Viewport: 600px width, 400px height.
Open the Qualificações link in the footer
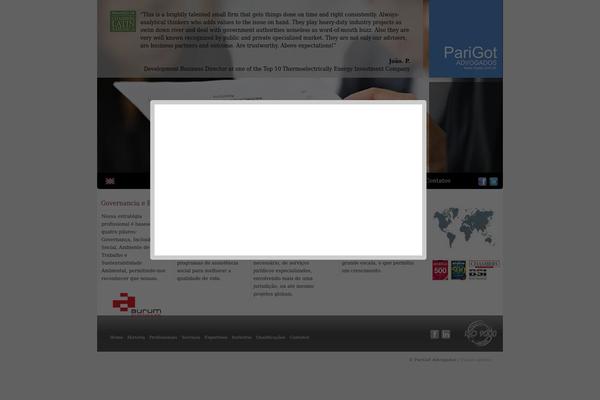(271, 337)
